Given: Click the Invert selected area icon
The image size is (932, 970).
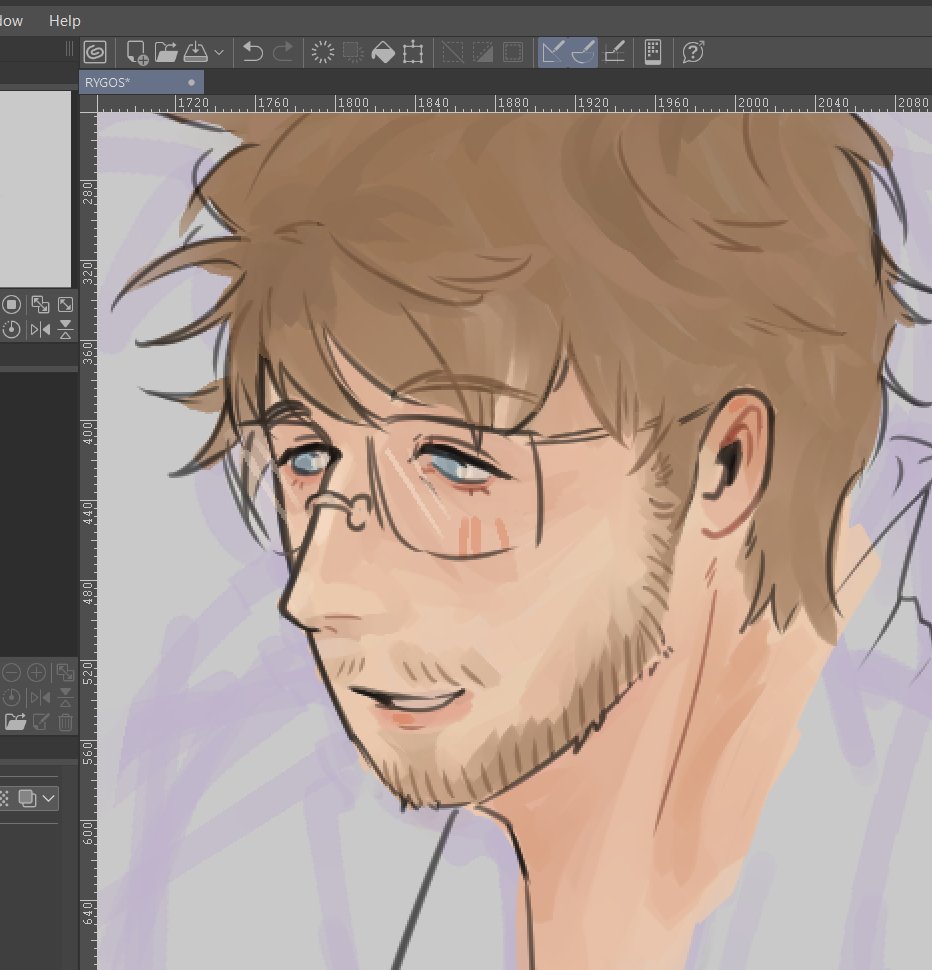Looking at the screenshot, I should pos(483,53).
